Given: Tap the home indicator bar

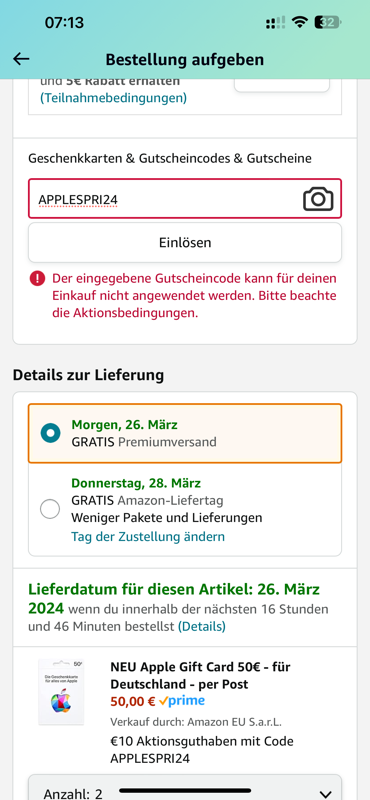Looking at the screenshot, I should pyautogui.click(x=185, y=790).
